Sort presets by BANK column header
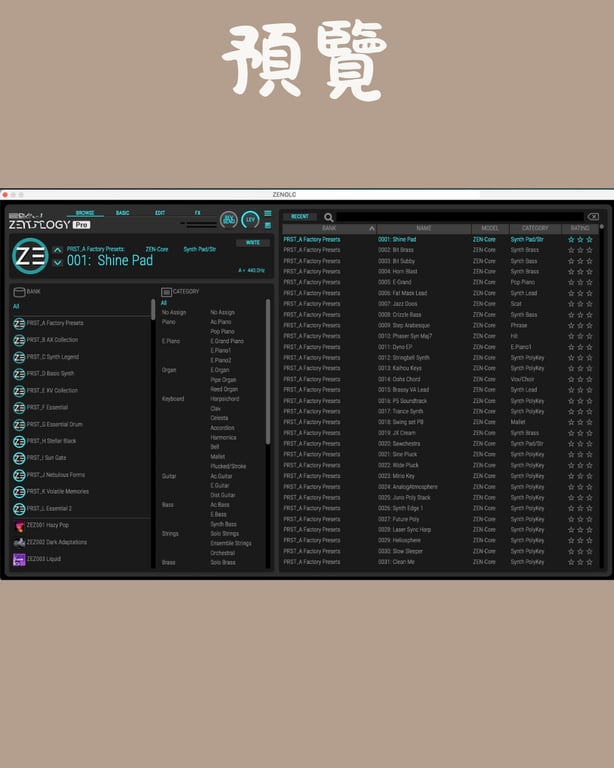The width and height of the screenshot is (614, 768). tap(329, 229)
